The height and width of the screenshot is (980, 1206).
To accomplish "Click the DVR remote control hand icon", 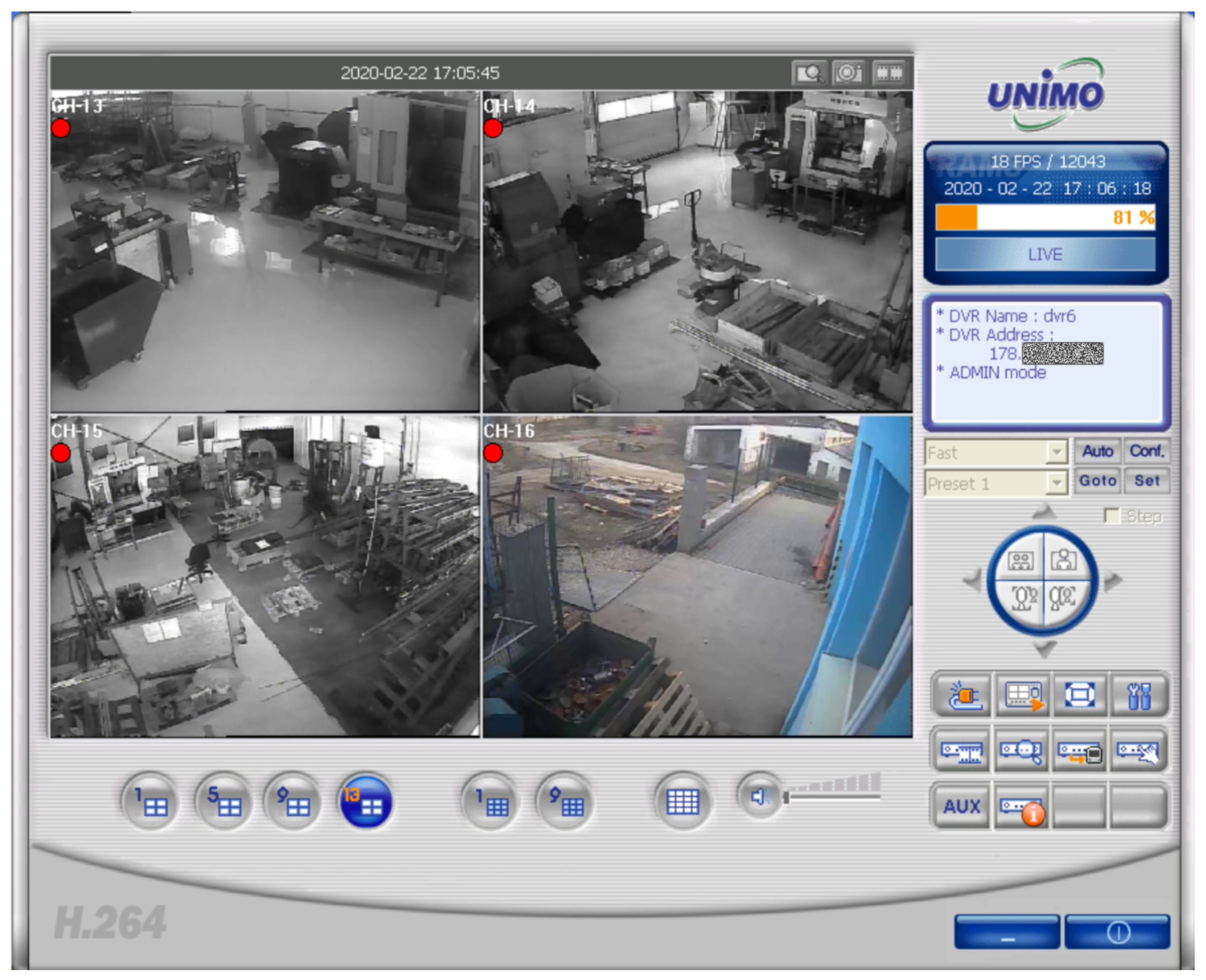I will [x=1138, y=751].
